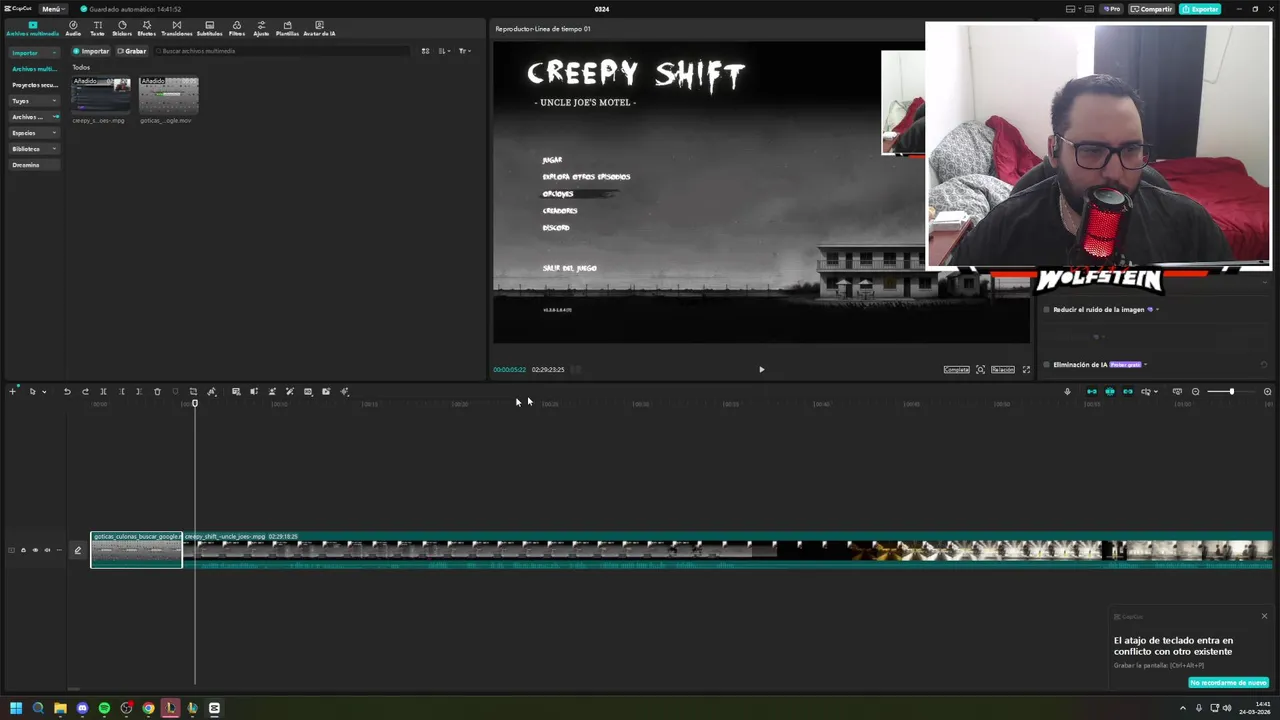Click the Exportar button
The image size is (1280, 720).
1200,9
